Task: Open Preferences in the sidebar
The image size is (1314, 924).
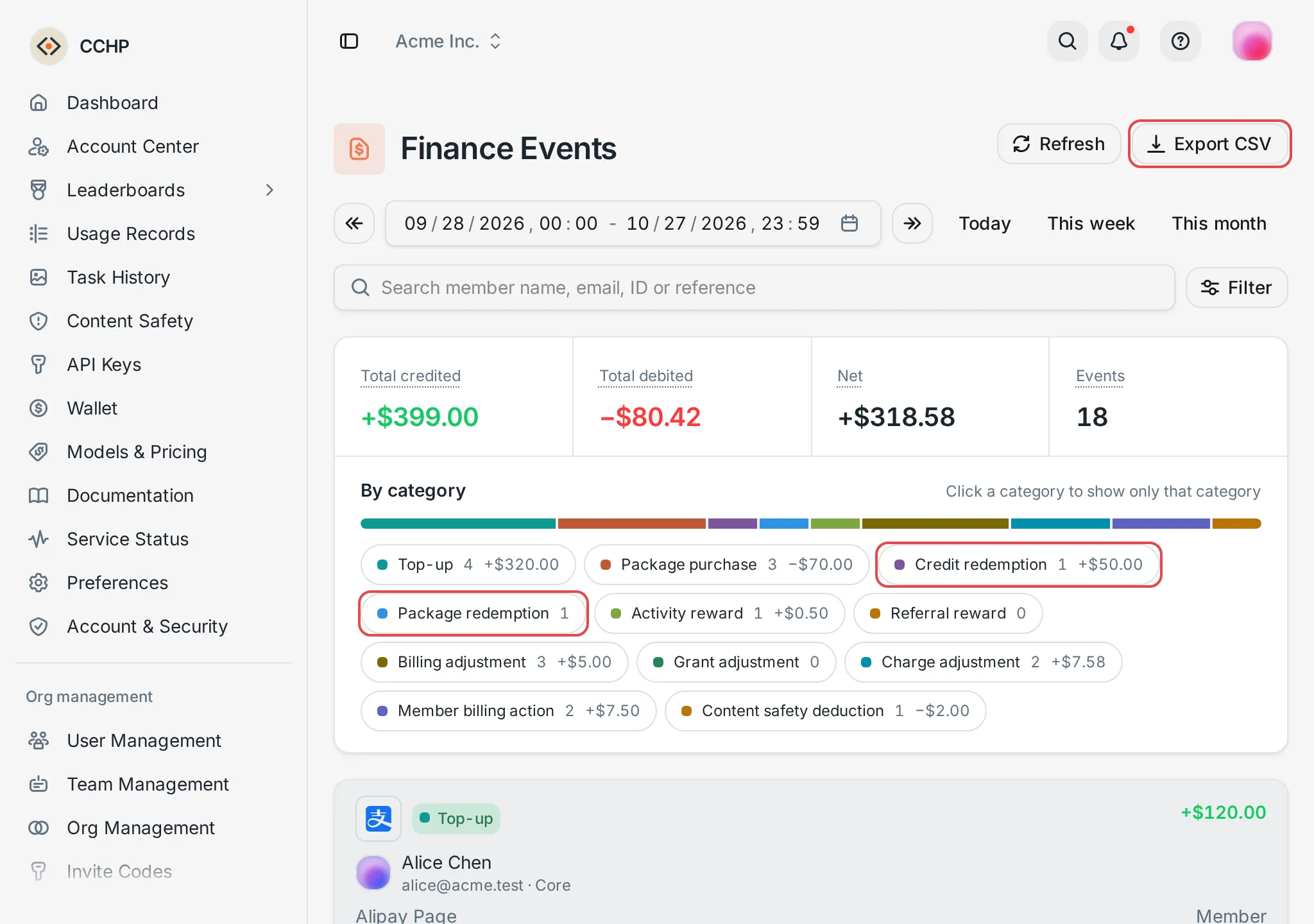Action: (x=154, y=583)
